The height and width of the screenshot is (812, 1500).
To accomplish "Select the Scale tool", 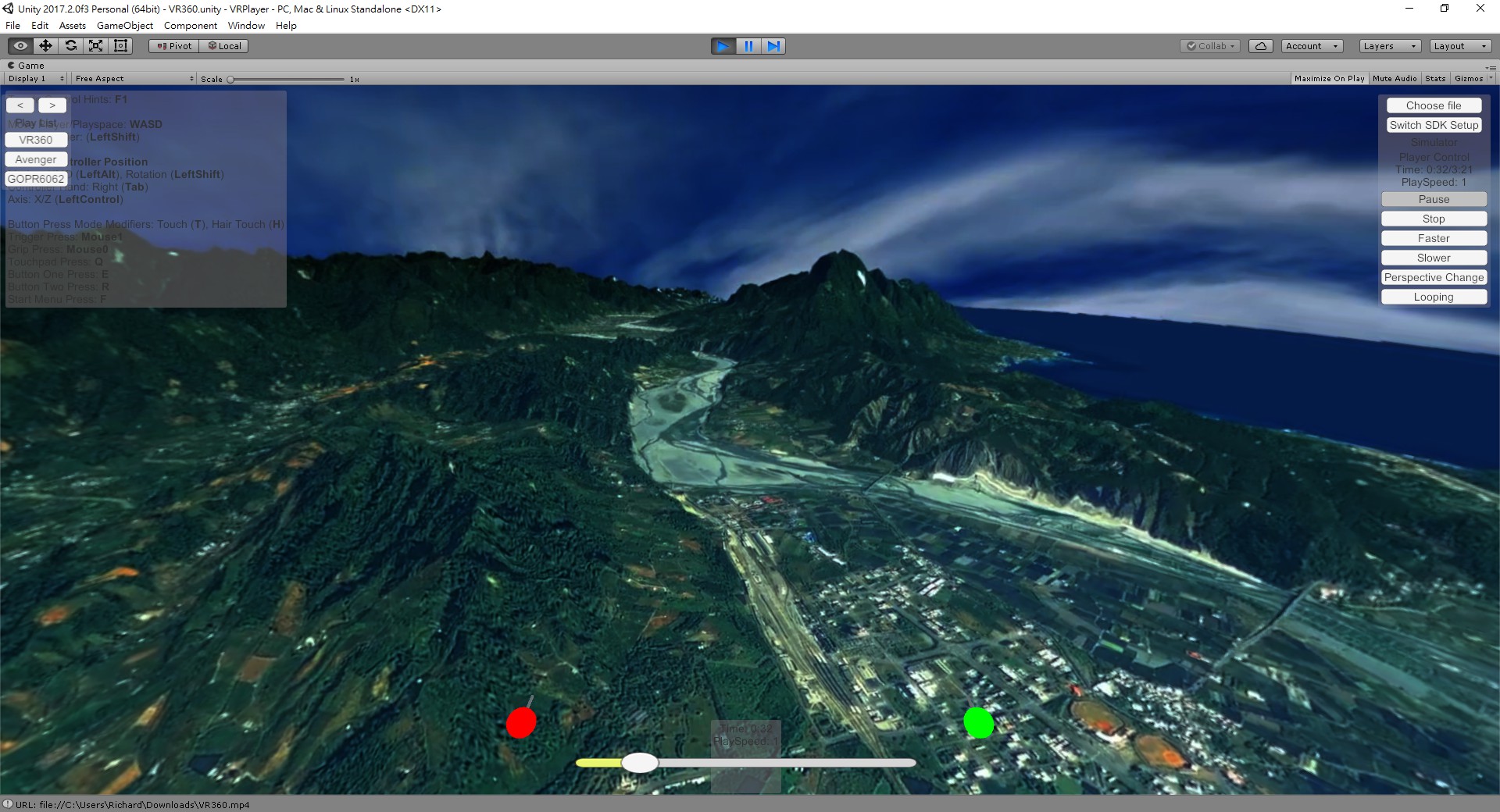I will point(95,46).
